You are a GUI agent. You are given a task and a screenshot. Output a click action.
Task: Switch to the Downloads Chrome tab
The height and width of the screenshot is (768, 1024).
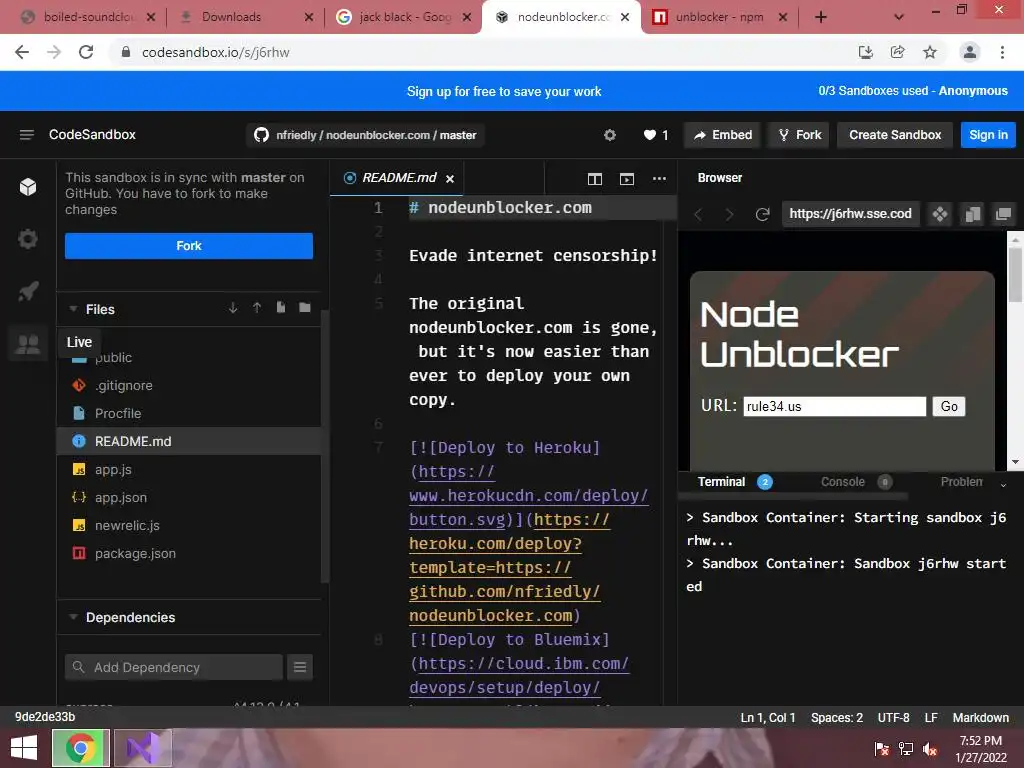coord(246,17)
